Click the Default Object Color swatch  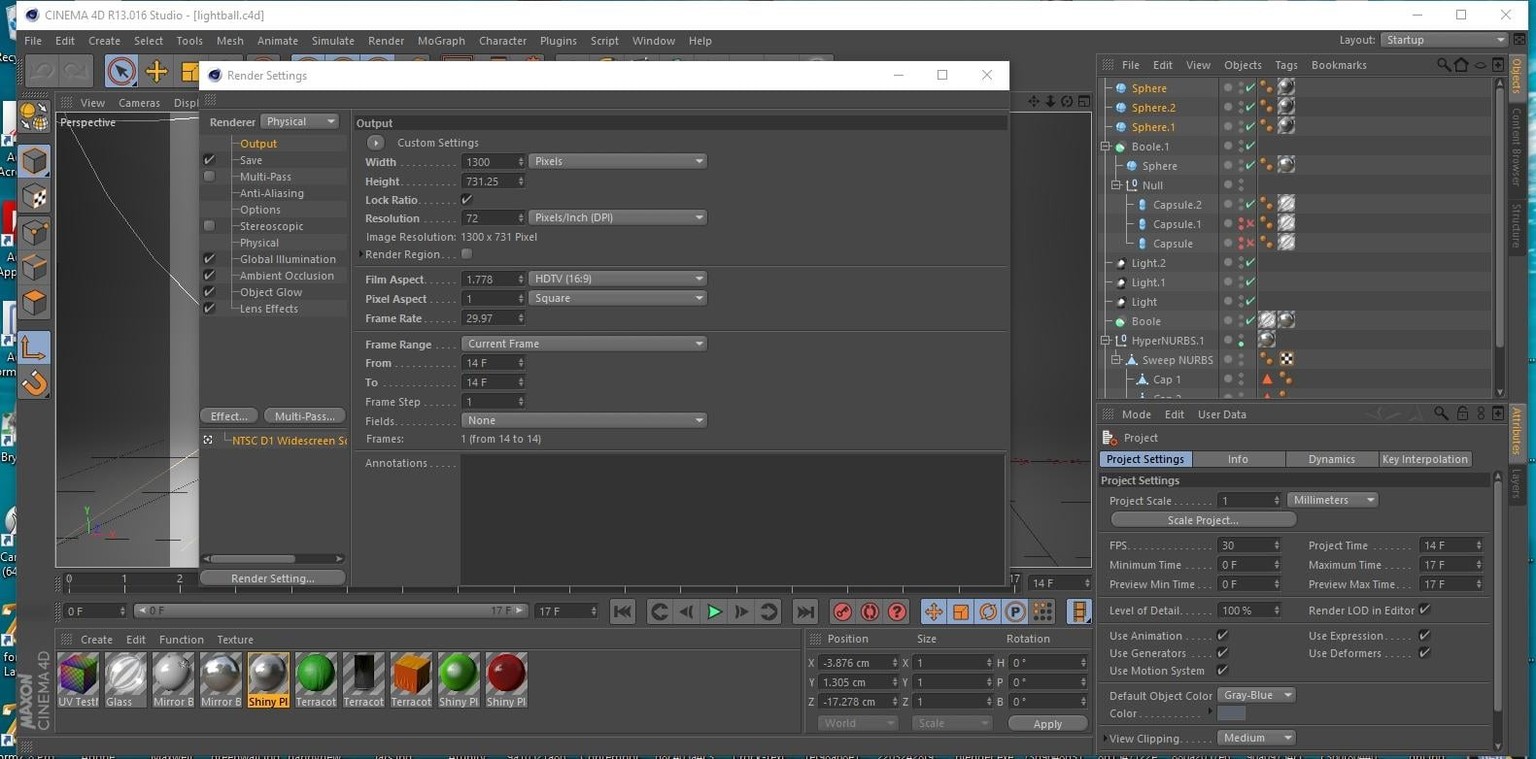click(1231, 713)
